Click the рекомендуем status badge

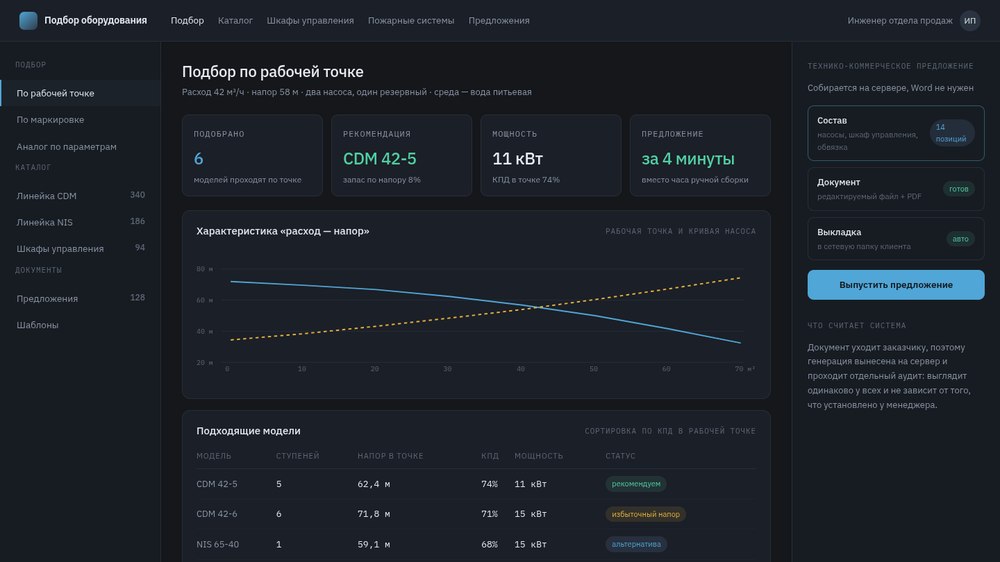point(636,484)
